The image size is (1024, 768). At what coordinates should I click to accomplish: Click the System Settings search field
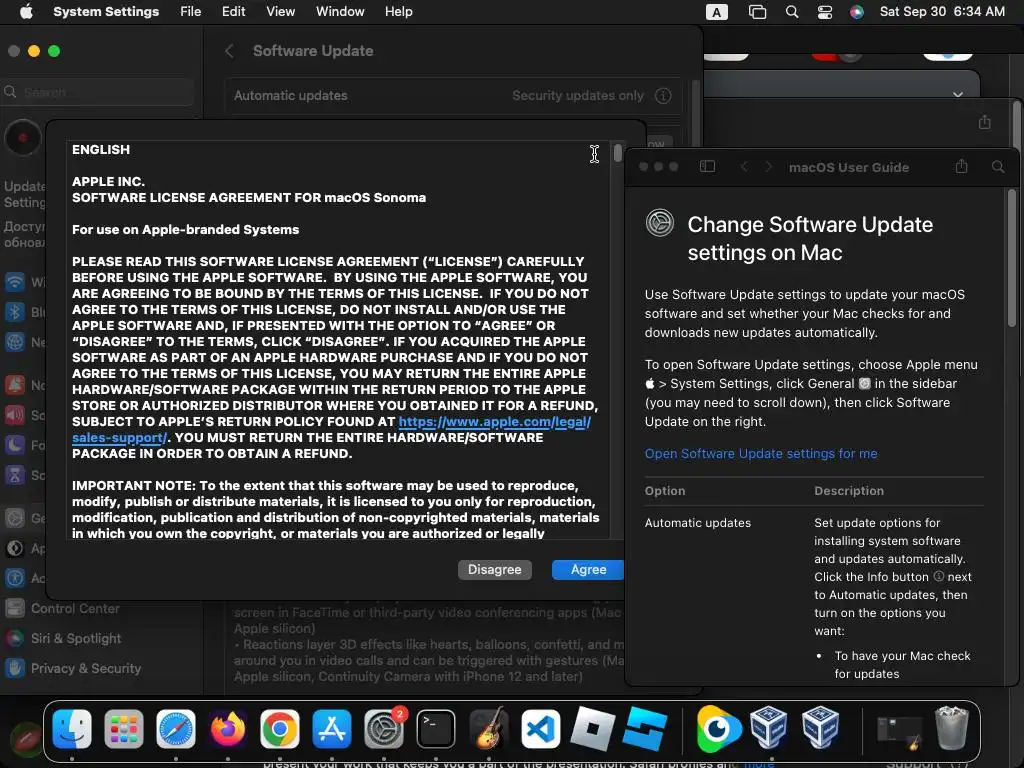pyautogui.click(x=98, y=92)
